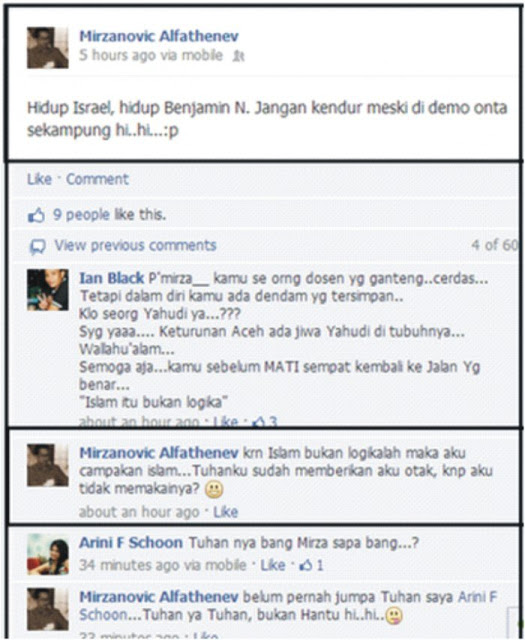The height and width of the screenshot is (640, 525).
Task: Open Ian Black's profile picture
Action: pos(48,290)
